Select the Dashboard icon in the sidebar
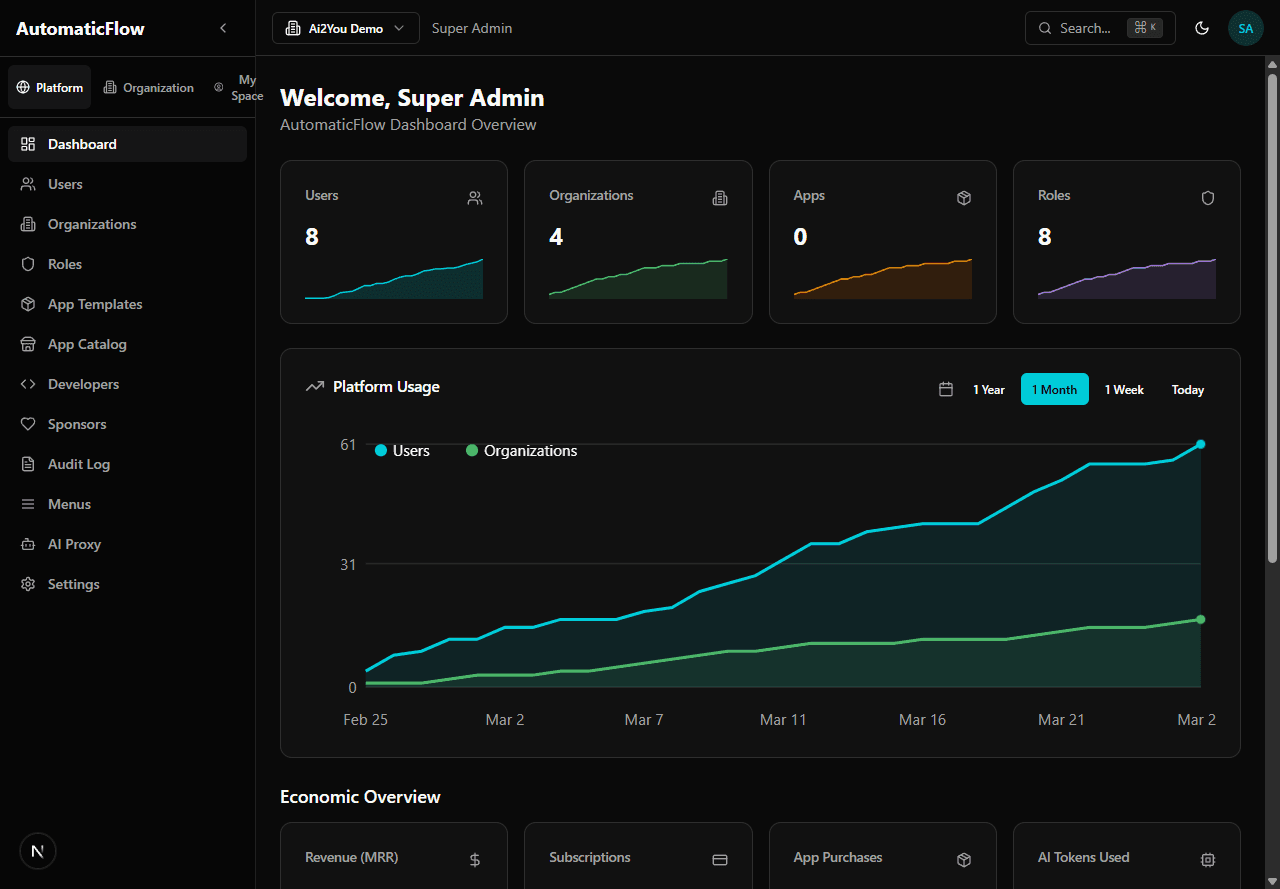This screenshot has height=889, width=1280. 28,143
